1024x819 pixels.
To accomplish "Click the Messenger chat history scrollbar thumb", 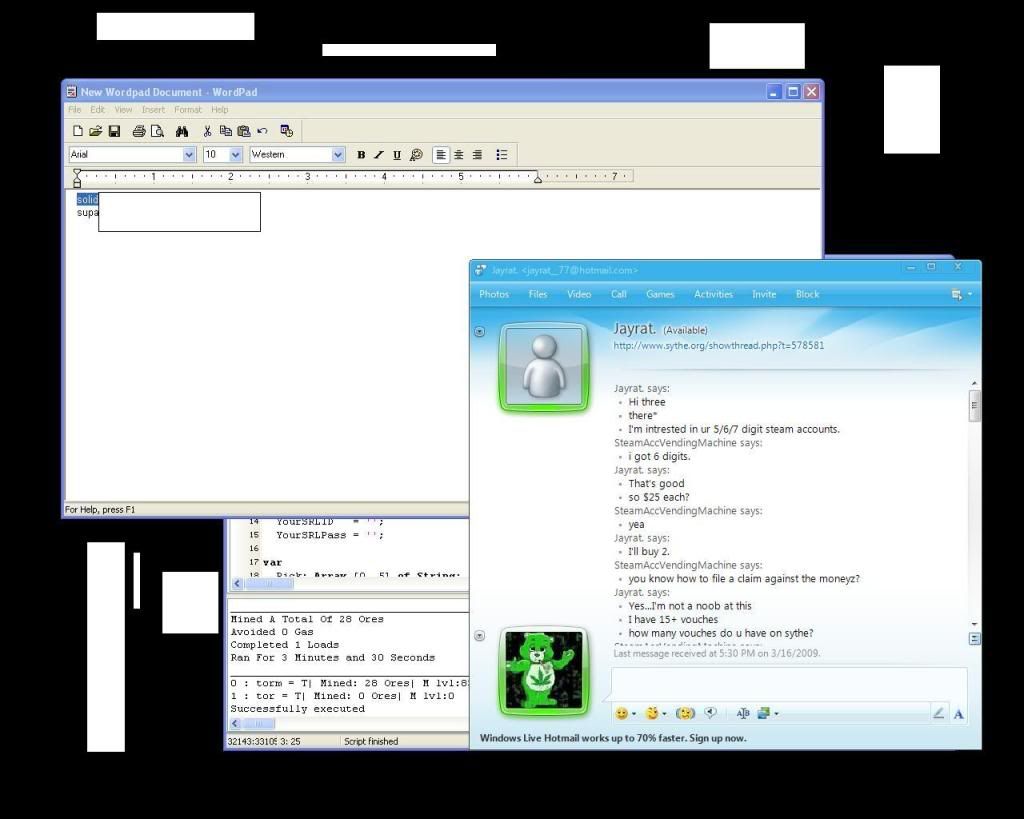I will 974,406.
